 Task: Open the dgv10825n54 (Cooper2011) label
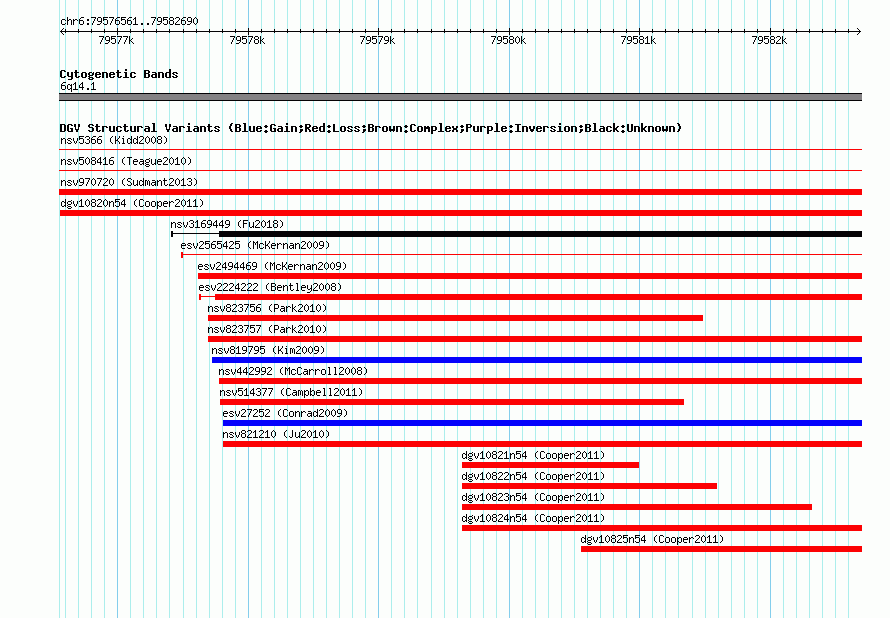pyautogui.click(x=652, y=539)
